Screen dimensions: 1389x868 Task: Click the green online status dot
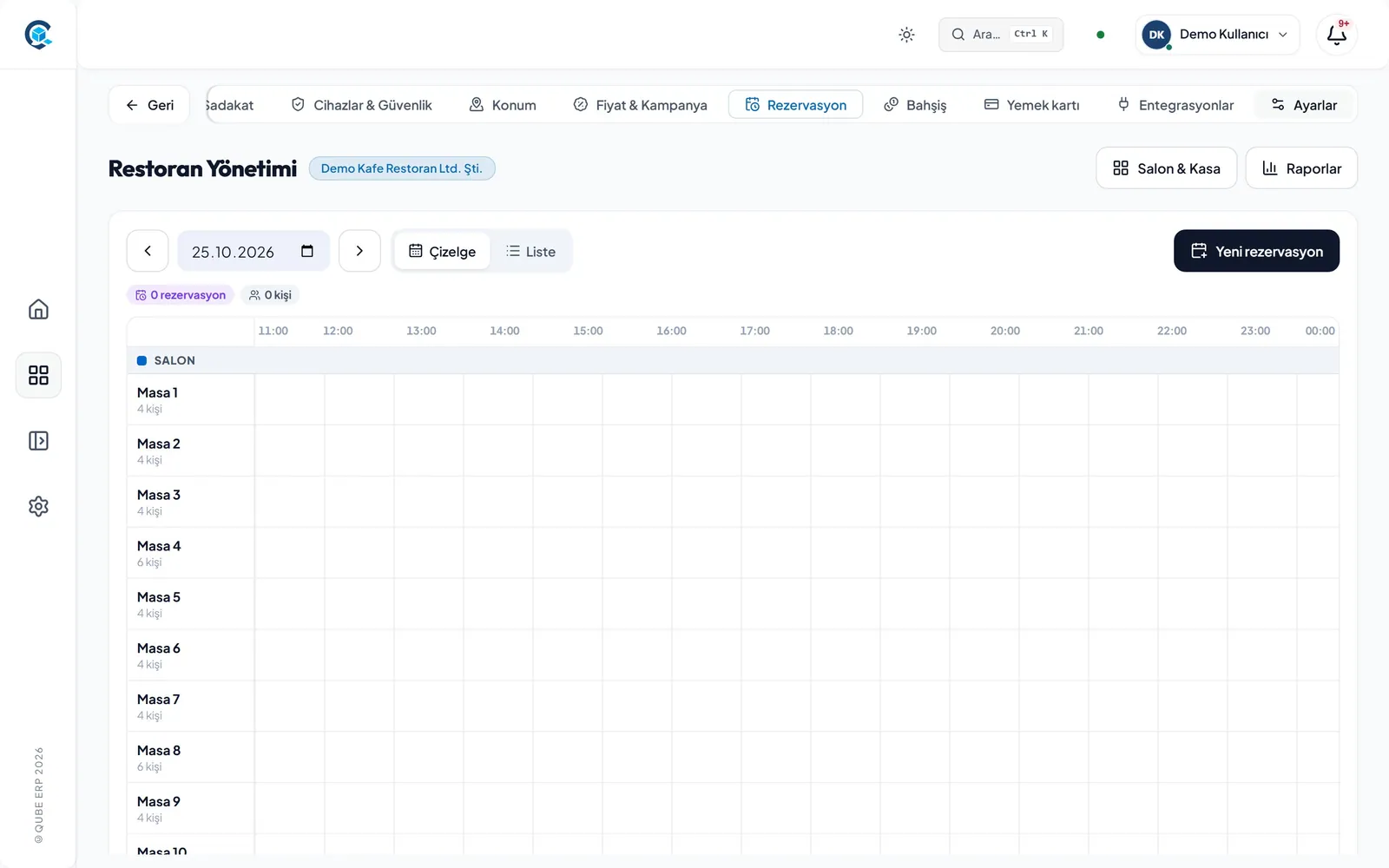pyautogui.click(x=1101, y=35)
